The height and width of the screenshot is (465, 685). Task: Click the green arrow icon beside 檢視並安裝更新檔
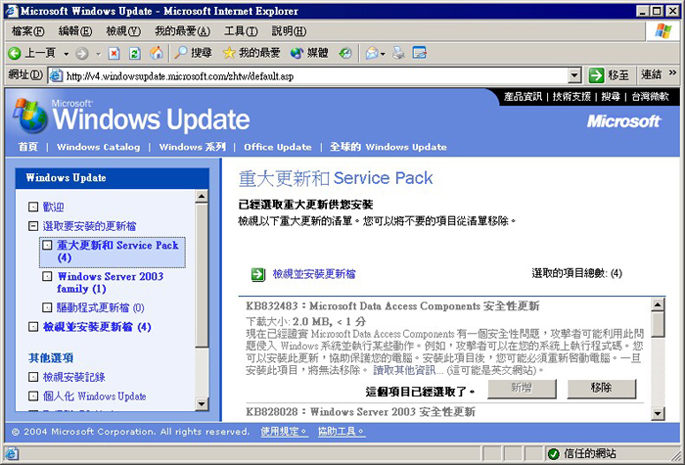[258, 274]
